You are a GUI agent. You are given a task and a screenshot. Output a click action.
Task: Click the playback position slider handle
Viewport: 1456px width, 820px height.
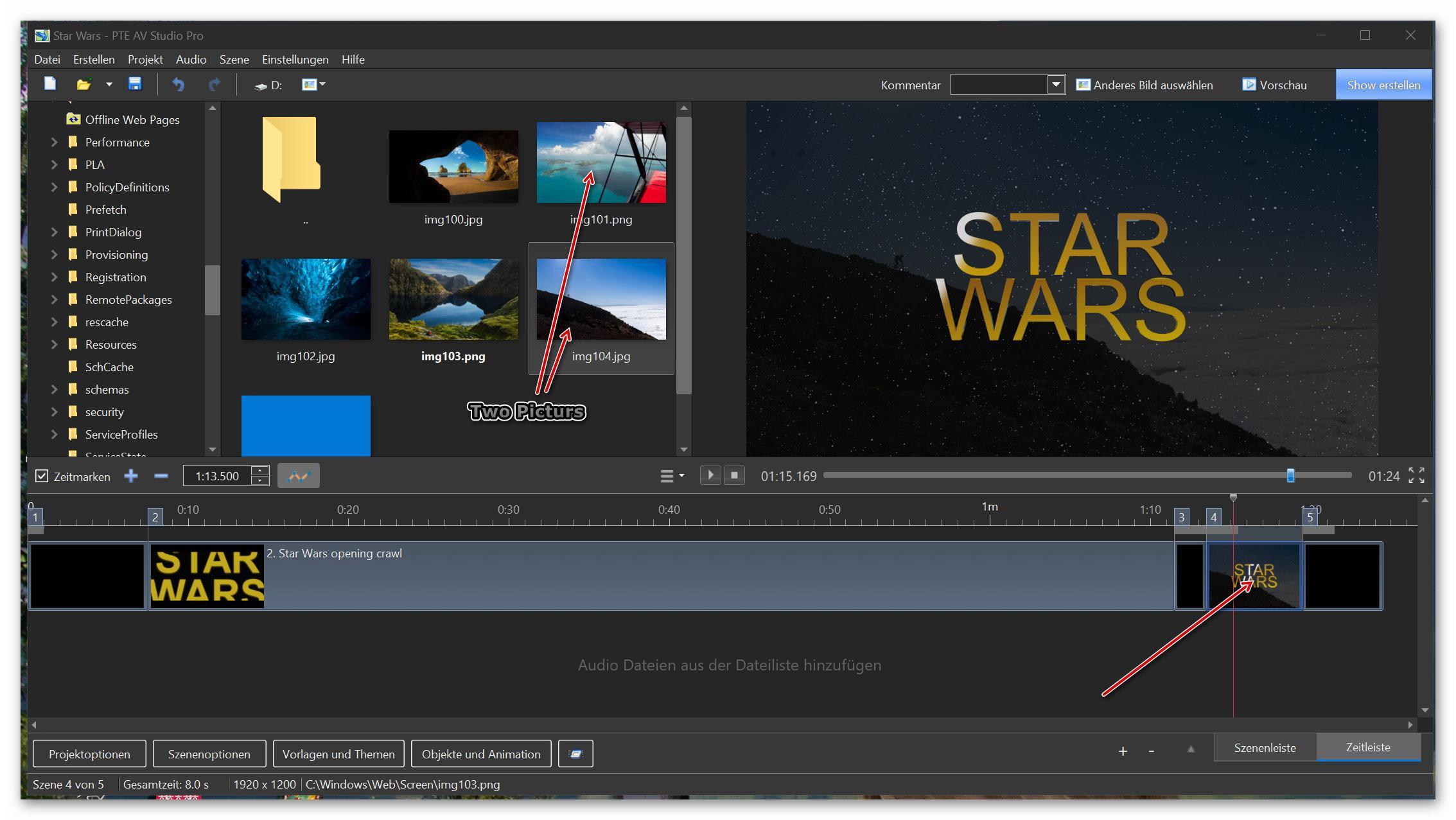click(x=1290, y=475)
